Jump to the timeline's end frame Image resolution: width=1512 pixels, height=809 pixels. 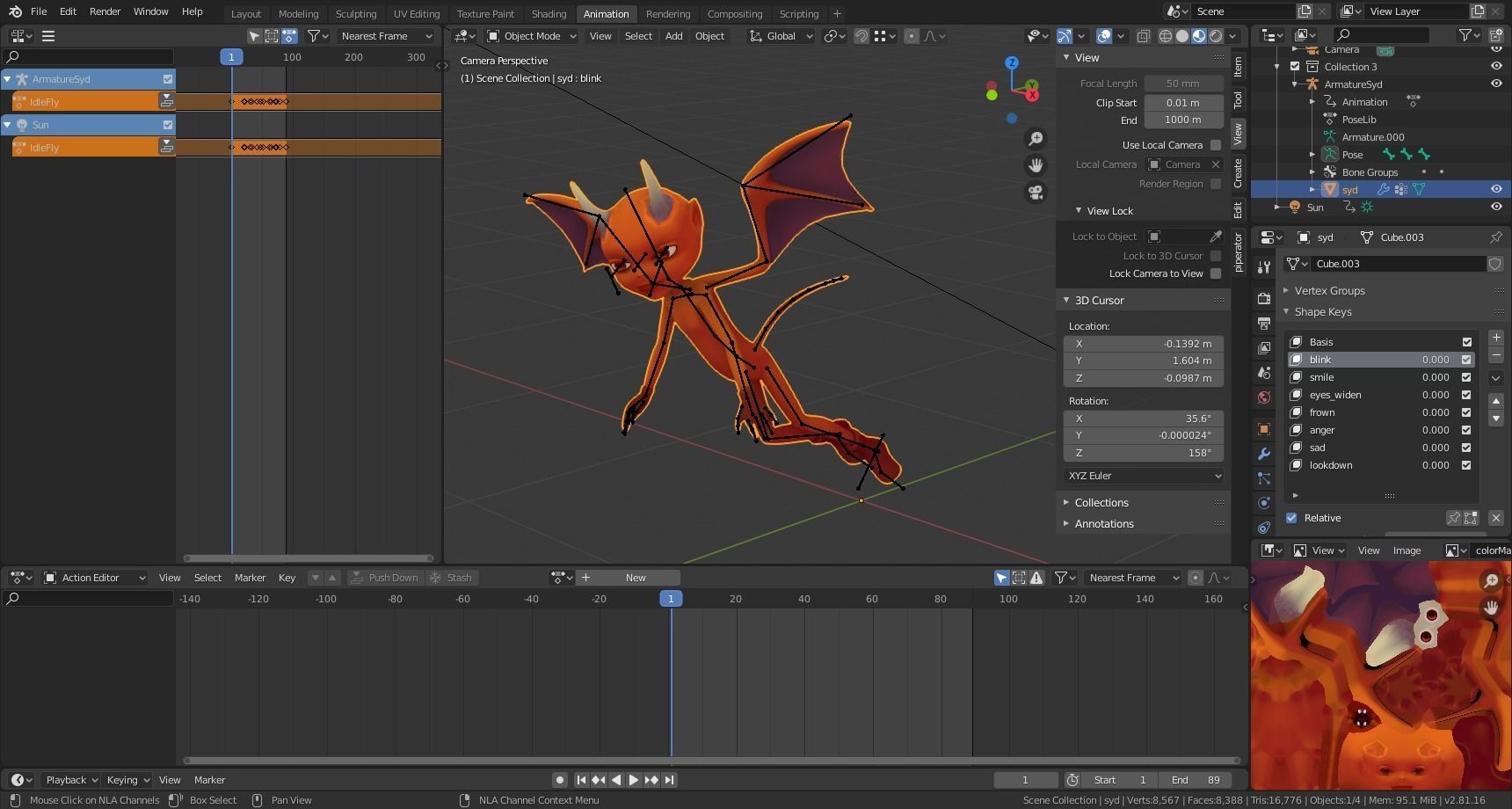[x=669, y=780]
